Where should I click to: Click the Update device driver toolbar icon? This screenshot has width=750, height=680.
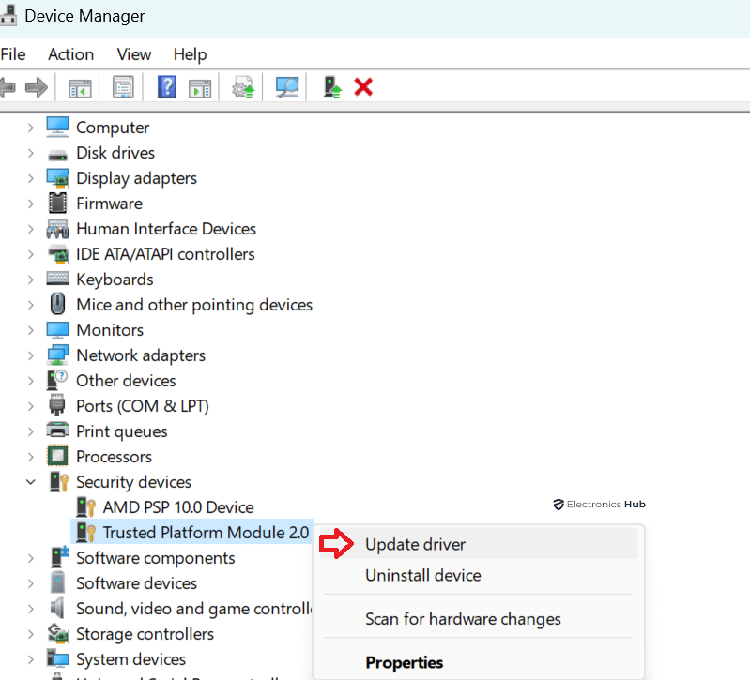tap(243, 88)
